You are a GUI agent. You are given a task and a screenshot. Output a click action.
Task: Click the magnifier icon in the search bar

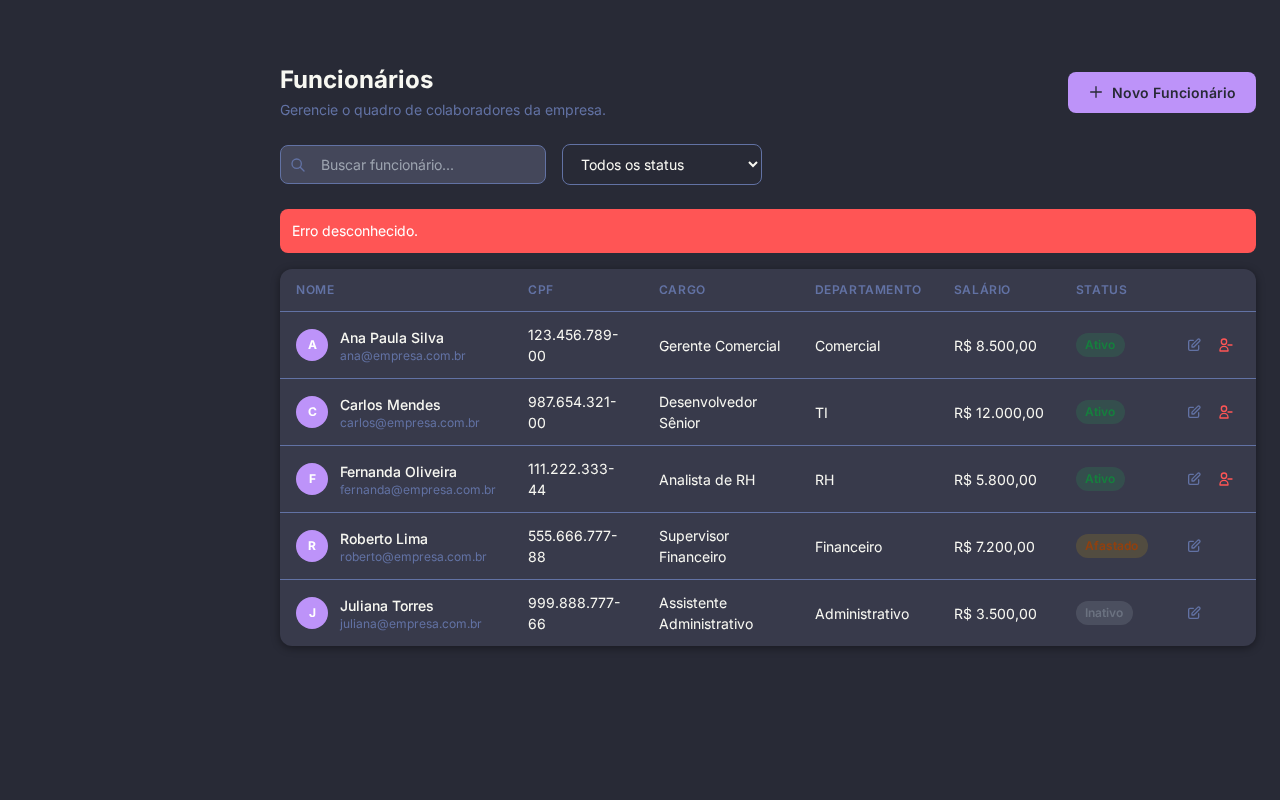[x=298, y=164]
